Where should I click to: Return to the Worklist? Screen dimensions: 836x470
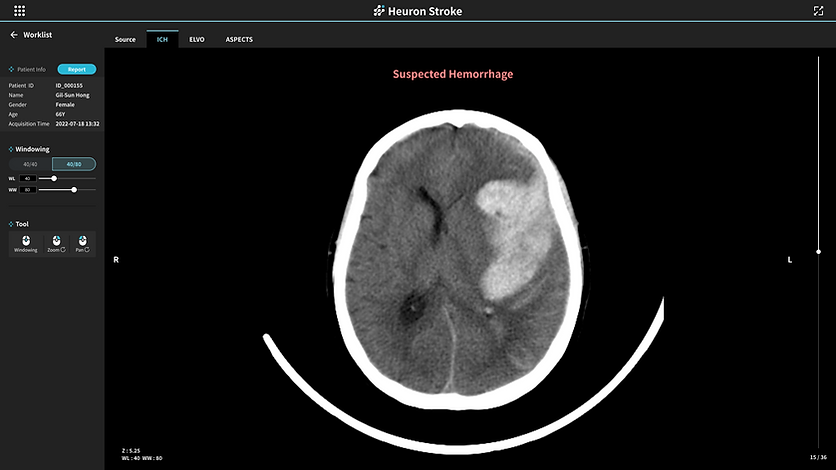click(37, 35)
